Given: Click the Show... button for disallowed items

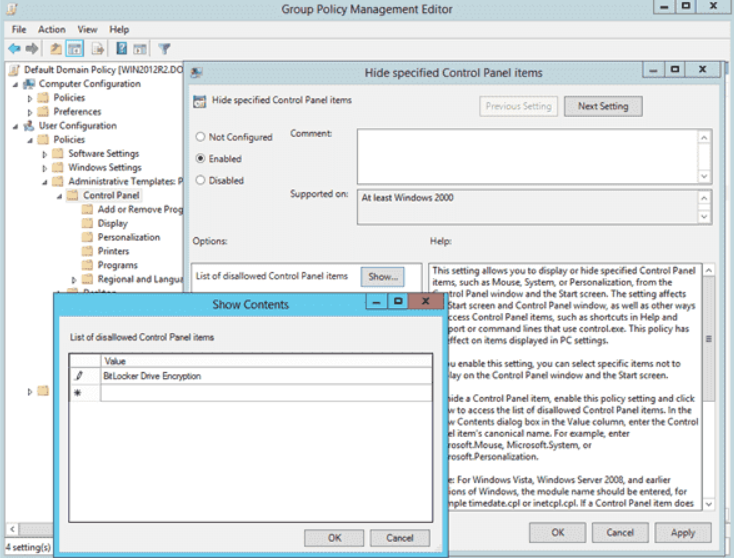Looking at the screenshot, I should 382,277.
